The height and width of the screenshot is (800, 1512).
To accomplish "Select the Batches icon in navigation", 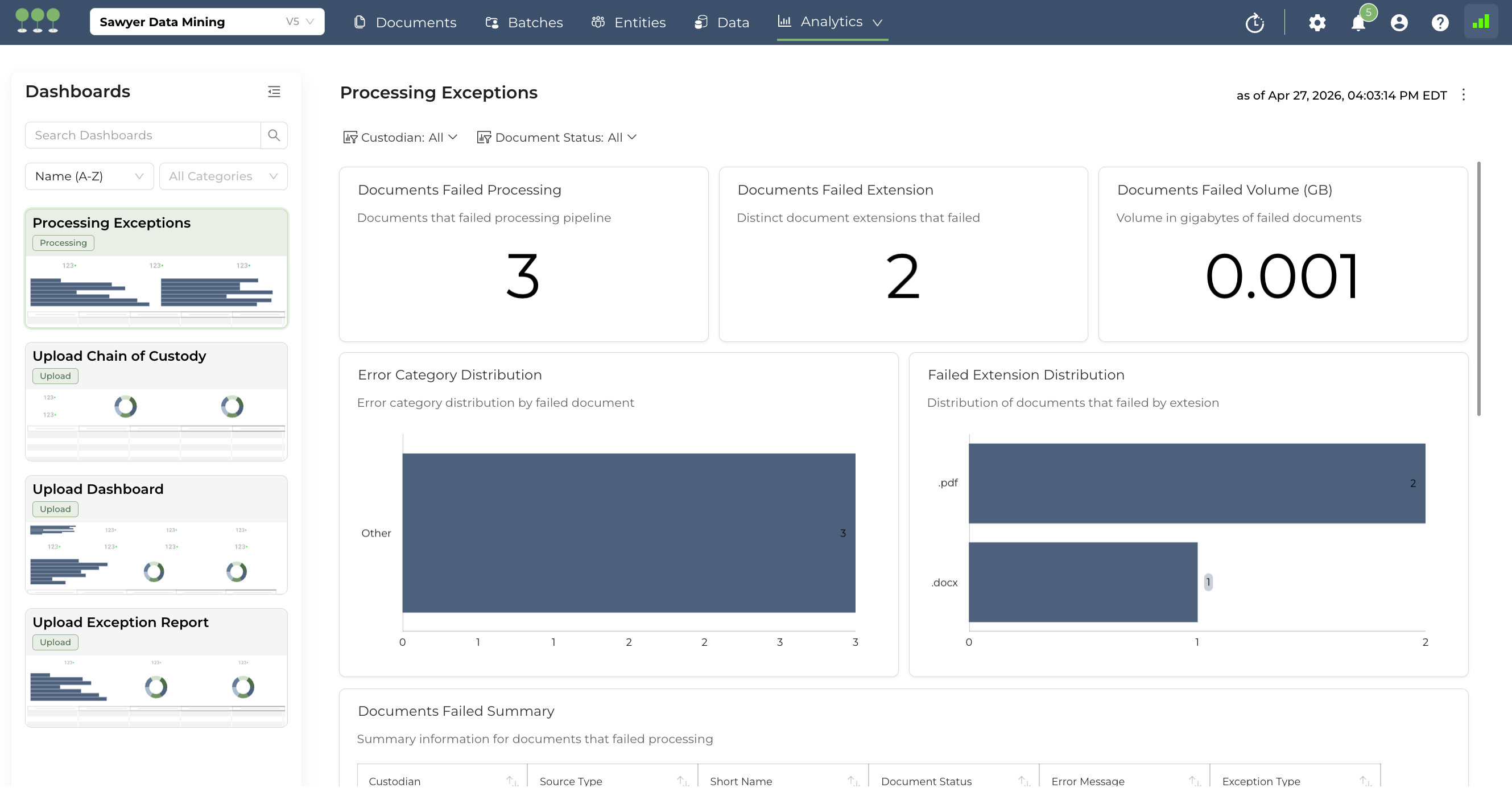I will (x=492, y=22).
